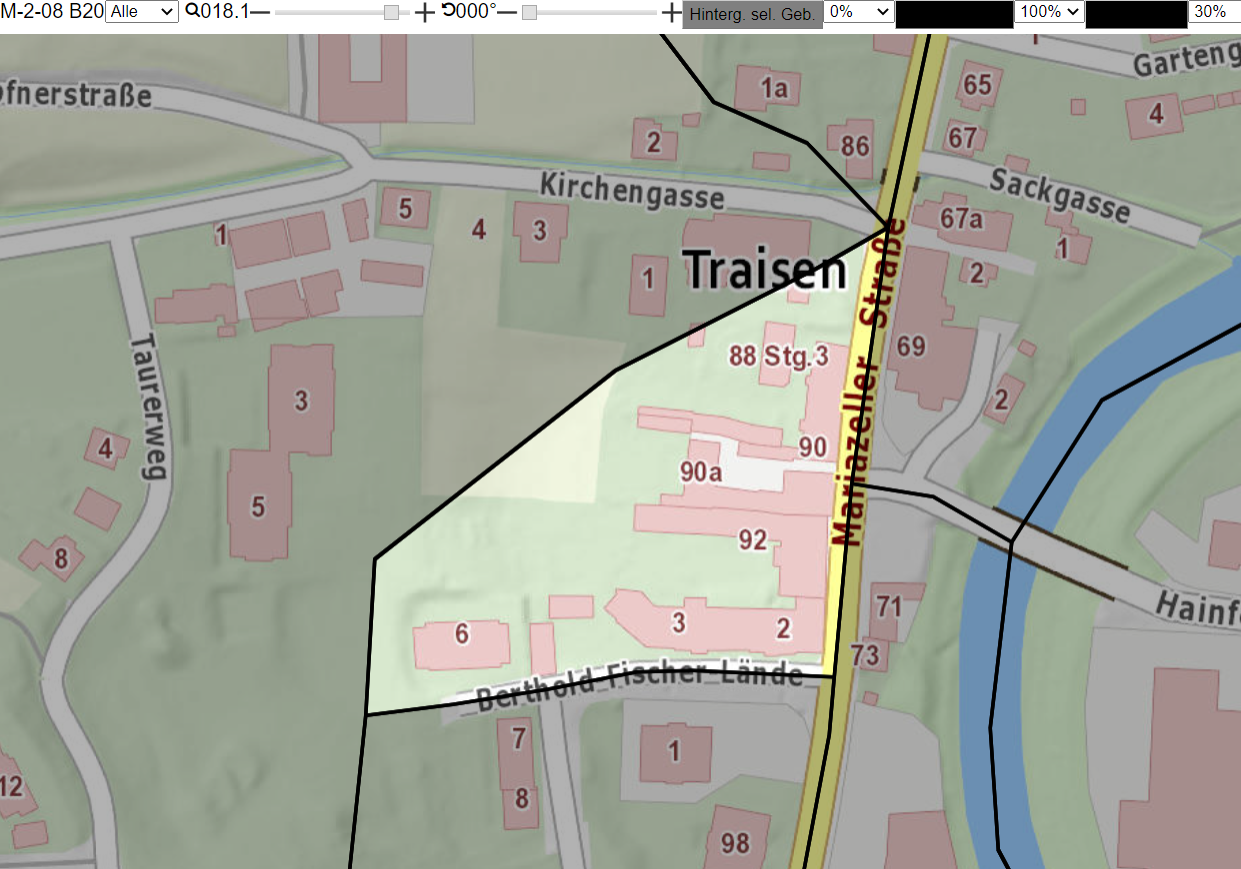
Task: Click the second black color swatch
Action: [1135, 14]
